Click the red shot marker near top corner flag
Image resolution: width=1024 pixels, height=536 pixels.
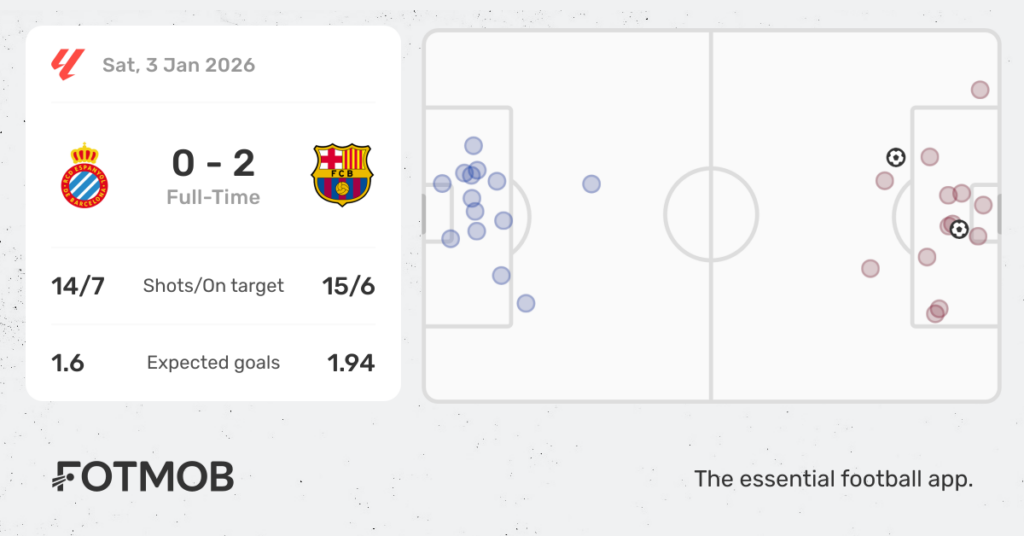[x=980, y=89]
